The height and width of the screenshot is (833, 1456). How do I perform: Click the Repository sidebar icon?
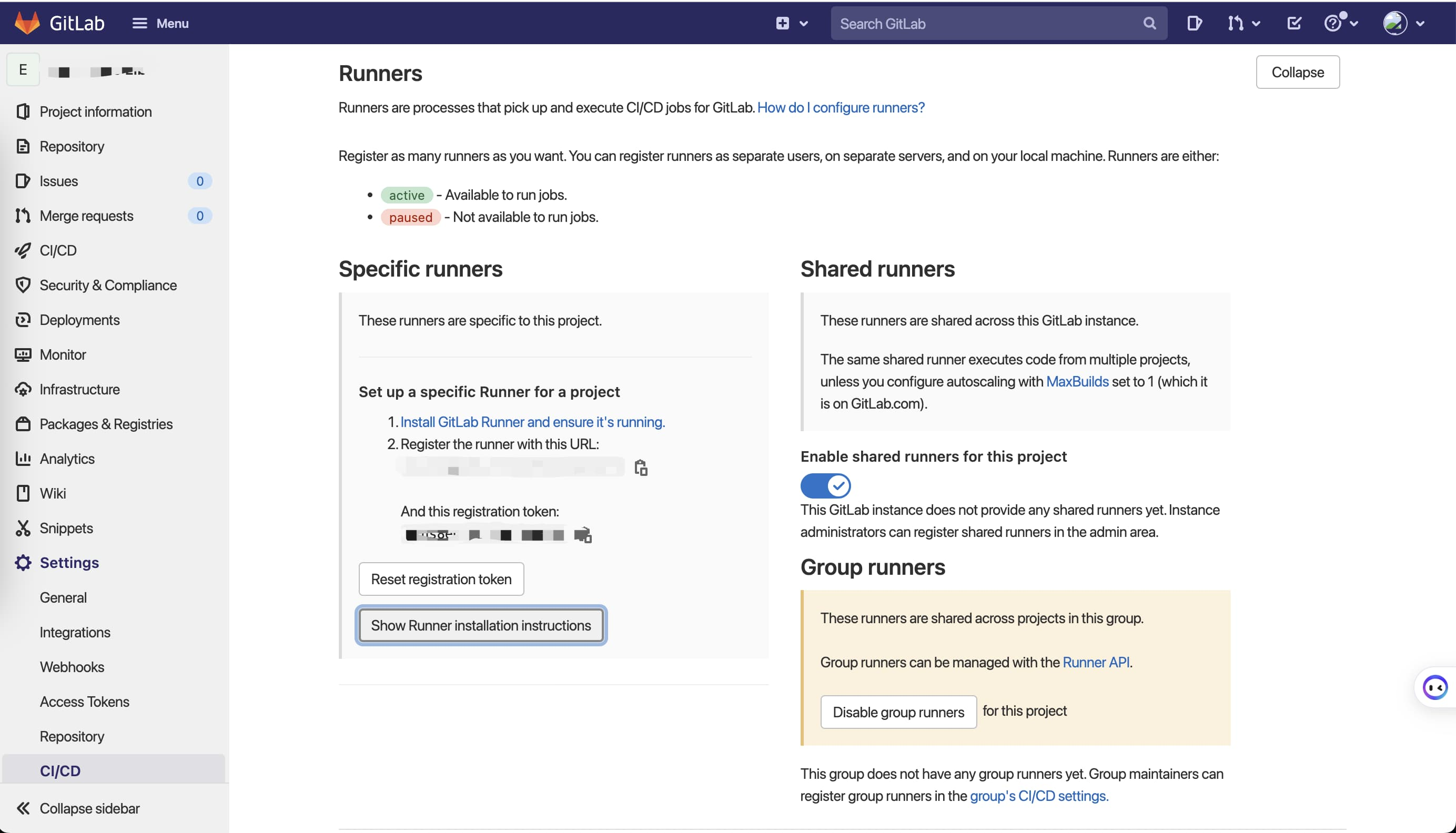(23, 146)
